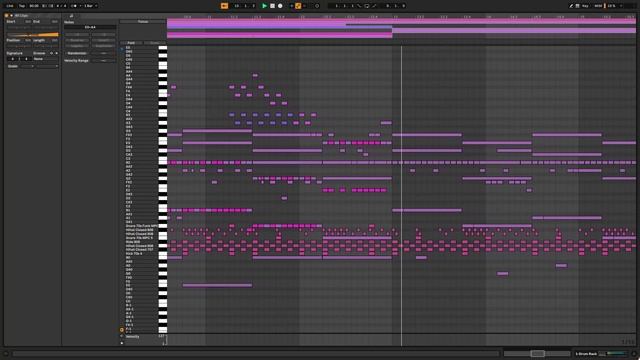Select the Hihat Closed 707 drum lane
The height and width of the screenshot is (360, 640).
coord(142,249)
